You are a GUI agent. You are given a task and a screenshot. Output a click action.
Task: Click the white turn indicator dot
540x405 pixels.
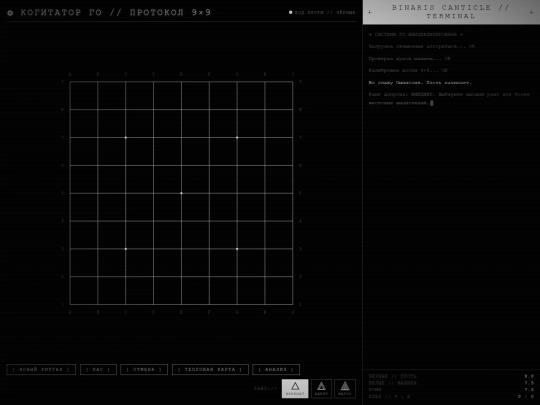click(290, 12)
